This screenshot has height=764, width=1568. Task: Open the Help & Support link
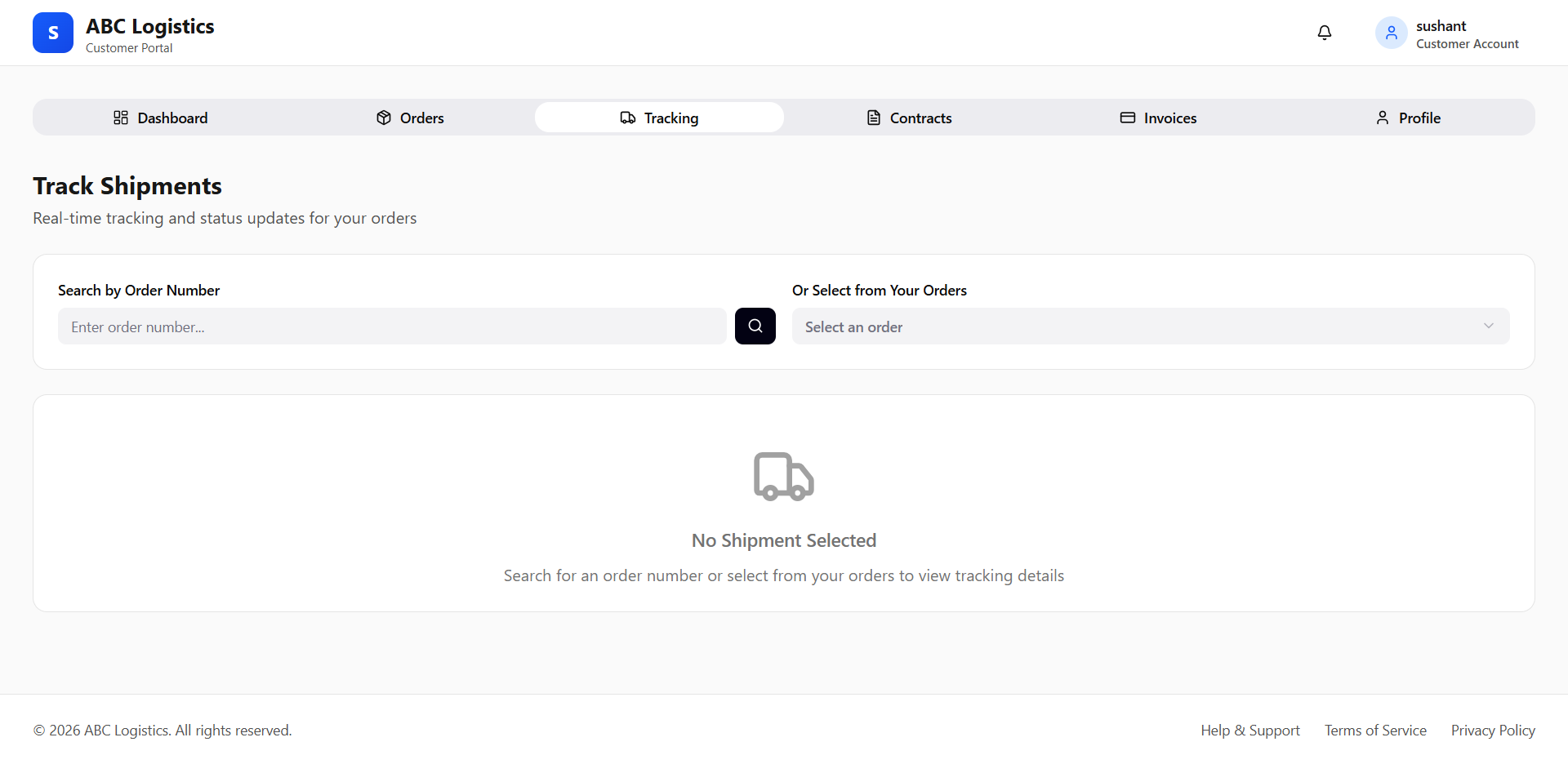pos(1249,730)
